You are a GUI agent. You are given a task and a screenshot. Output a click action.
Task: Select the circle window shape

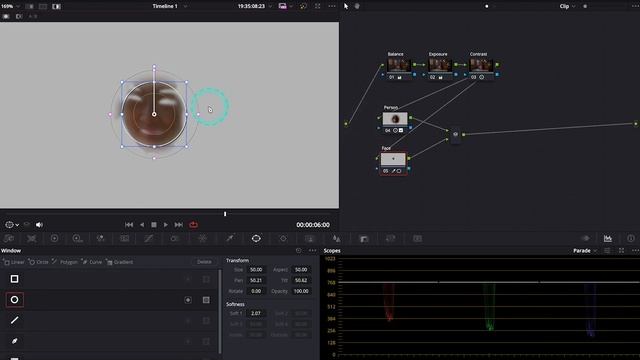14,300
